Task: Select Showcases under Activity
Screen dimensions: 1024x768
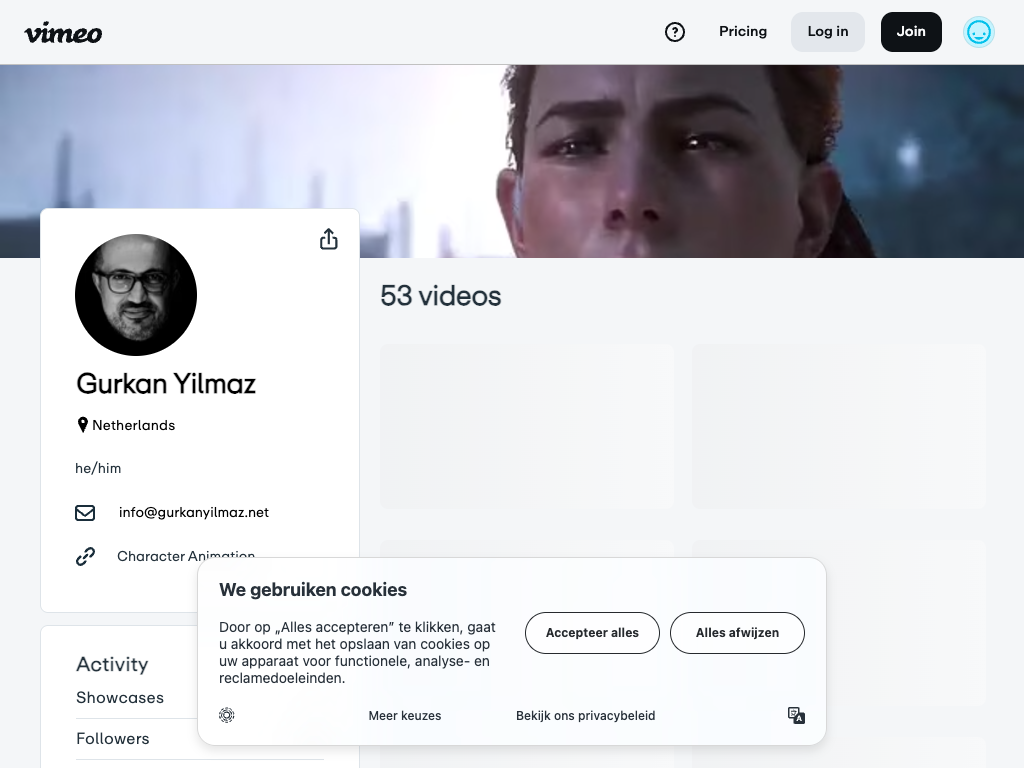Action: coord(120,698)
